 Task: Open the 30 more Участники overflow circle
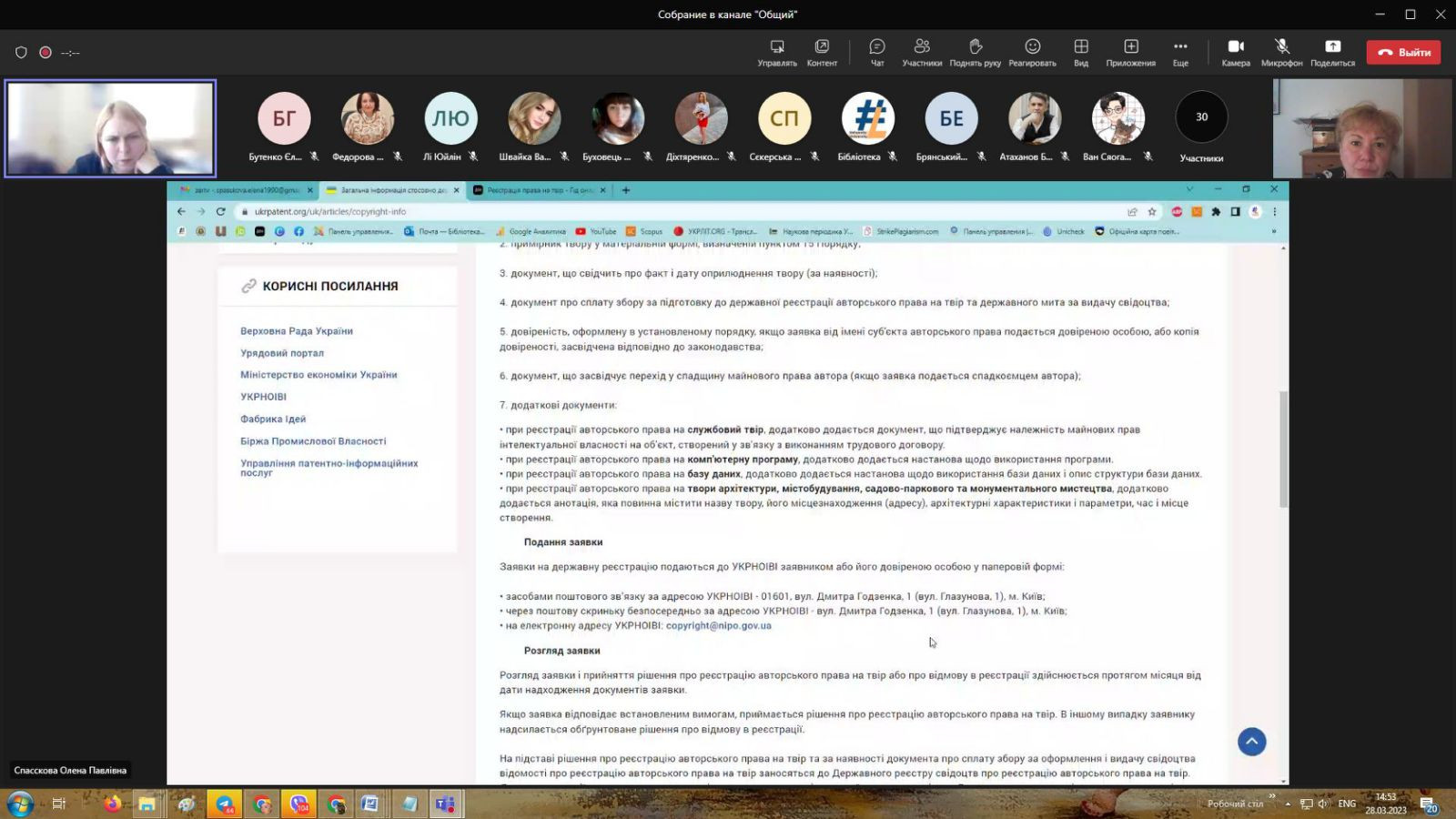pos(1201,117)
